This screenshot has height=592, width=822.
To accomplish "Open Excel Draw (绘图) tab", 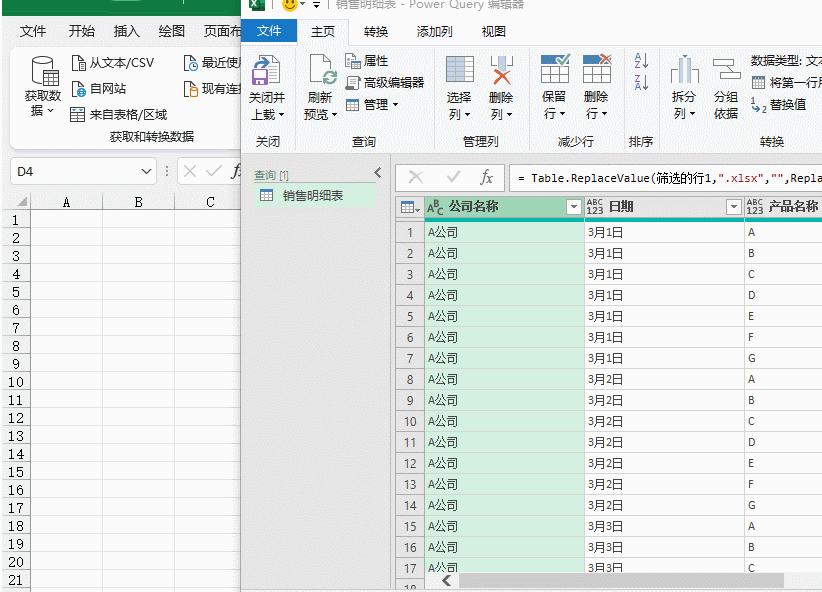I will 172,31.
